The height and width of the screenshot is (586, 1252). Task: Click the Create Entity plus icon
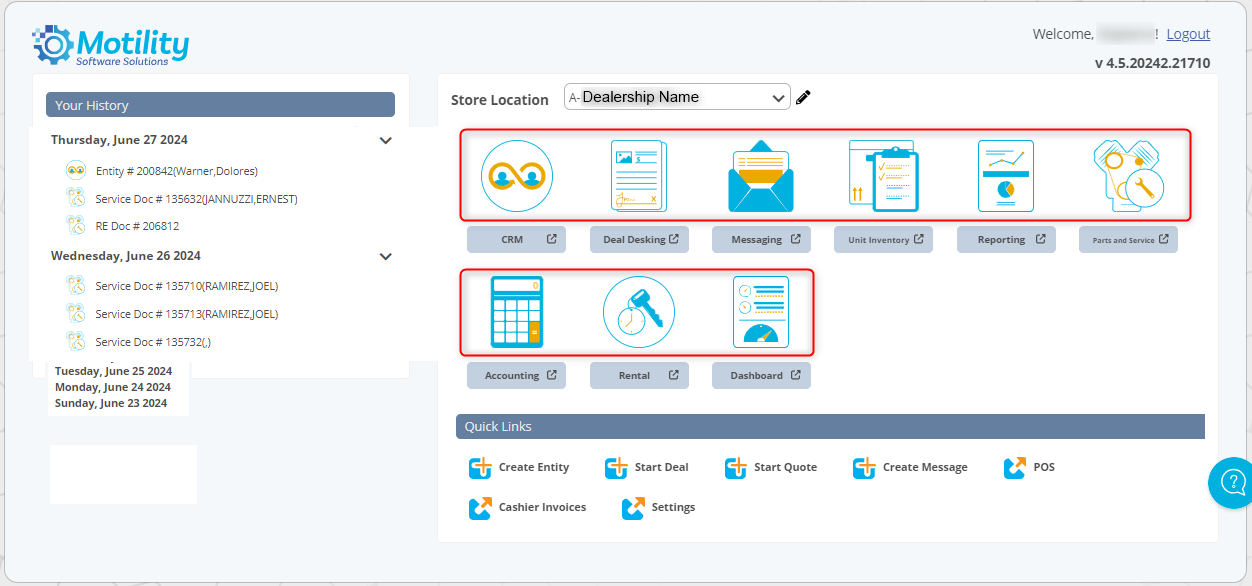pyautogui.click(x=481, y=468)
